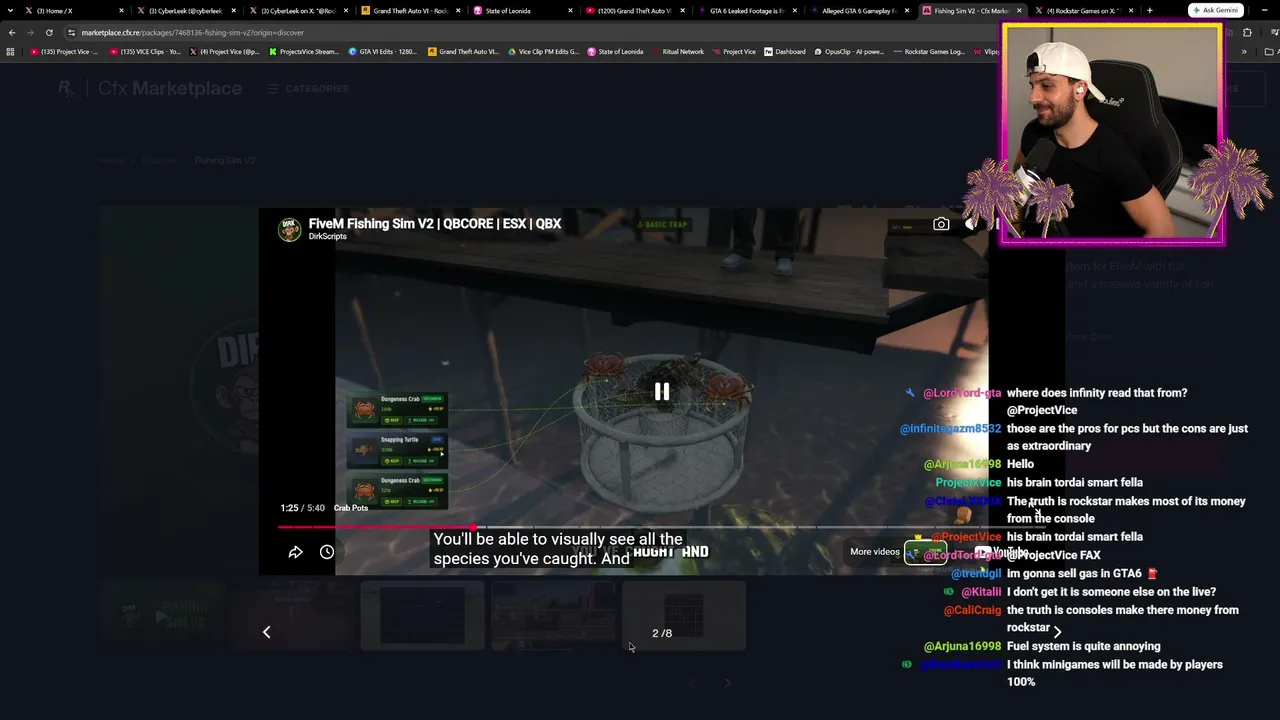Show more bookmarks with the double chevron
The height and width of the screenshot is (720, 1280).
pos(1244,52)
